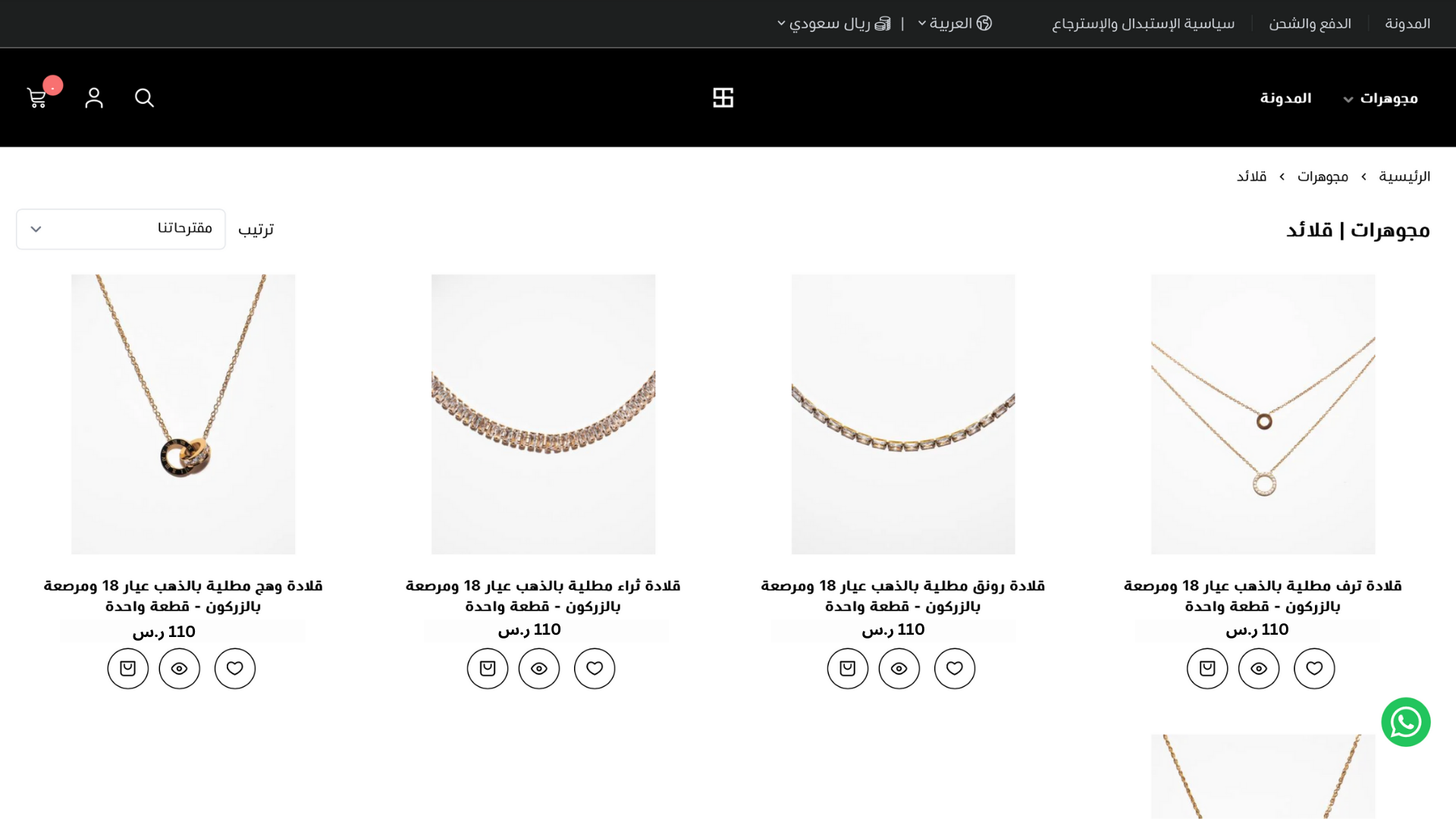Viewport: 1456px width, 819px height.
Task: Toggle wishlist heart for قلادة ثراء
Action: click(595, 668)
